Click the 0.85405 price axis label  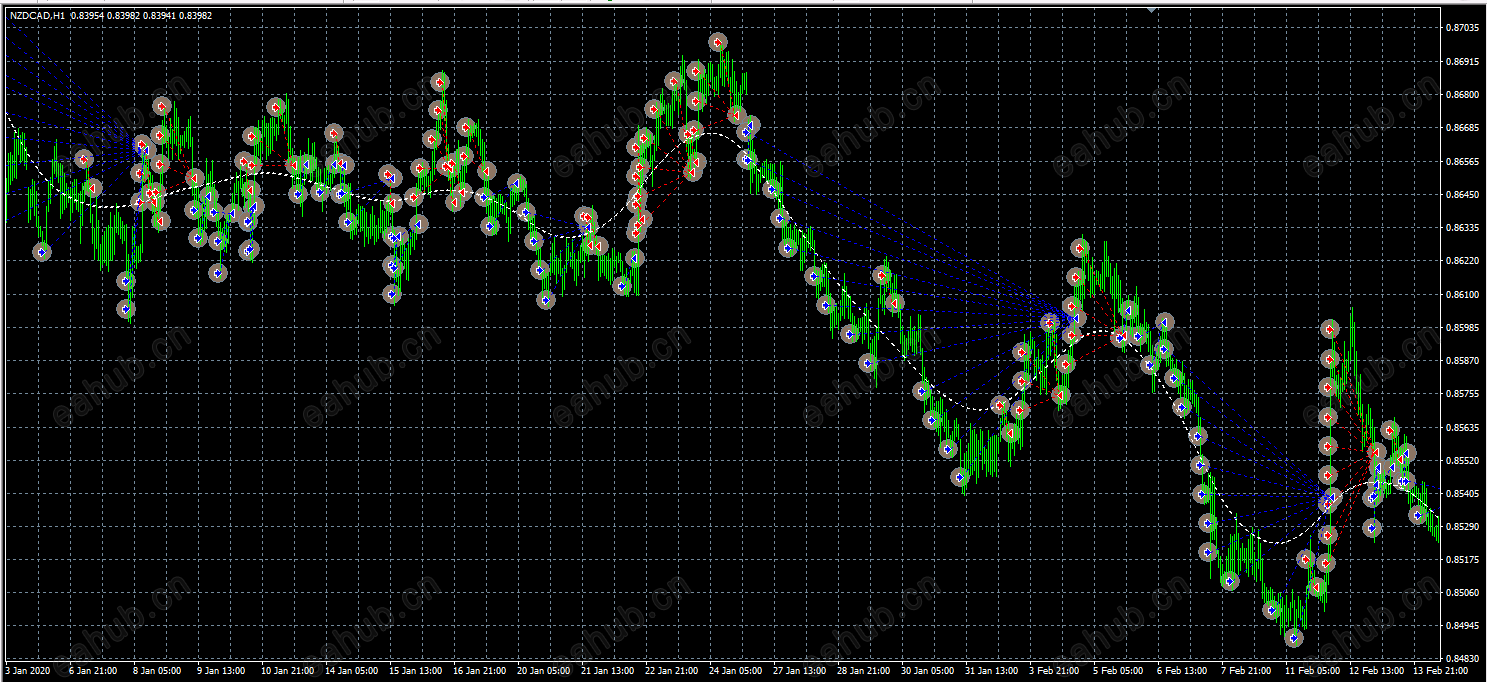click(x=1464, y=493)
